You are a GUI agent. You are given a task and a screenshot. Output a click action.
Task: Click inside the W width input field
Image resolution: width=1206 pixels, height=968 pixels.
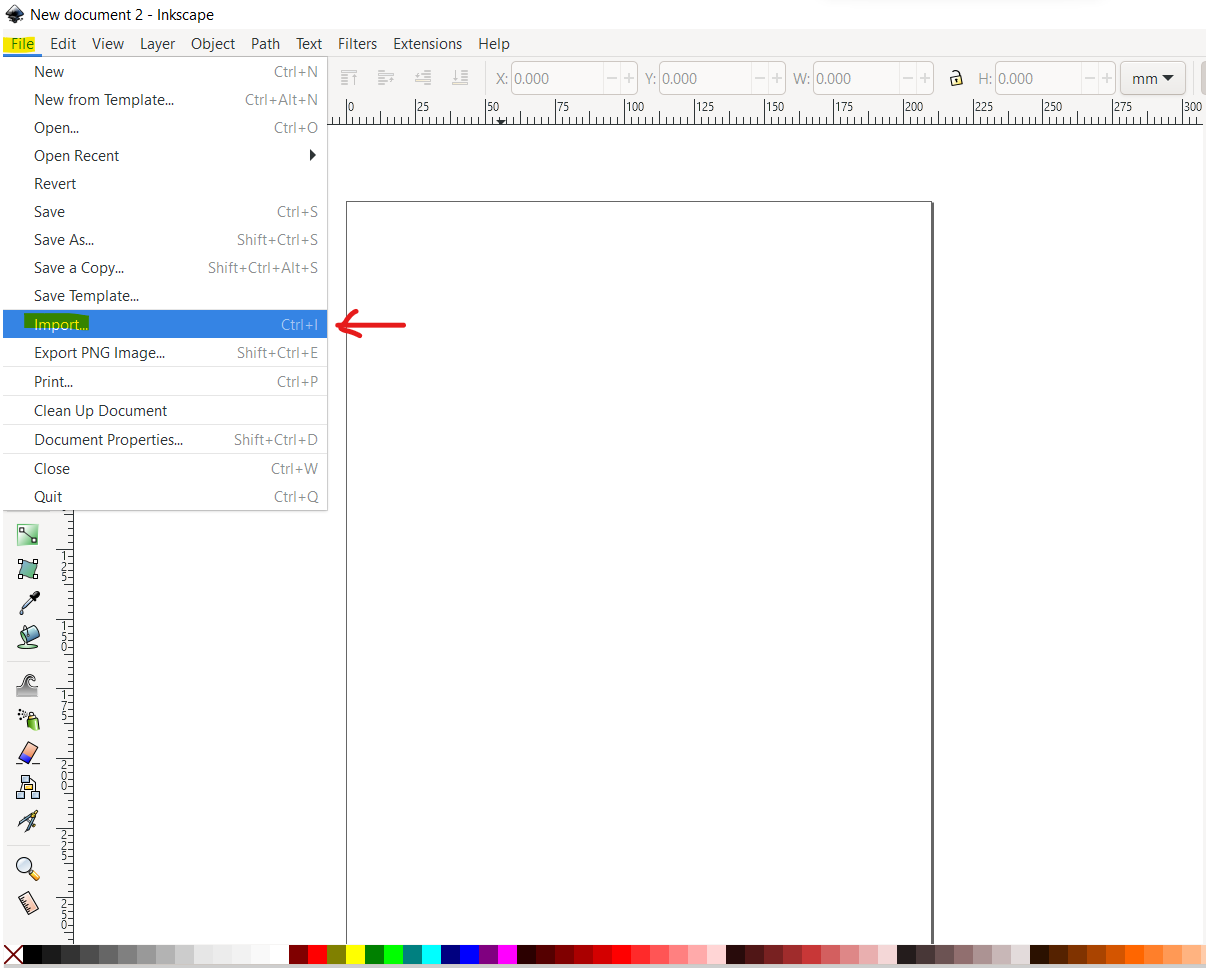coord(855,78)
